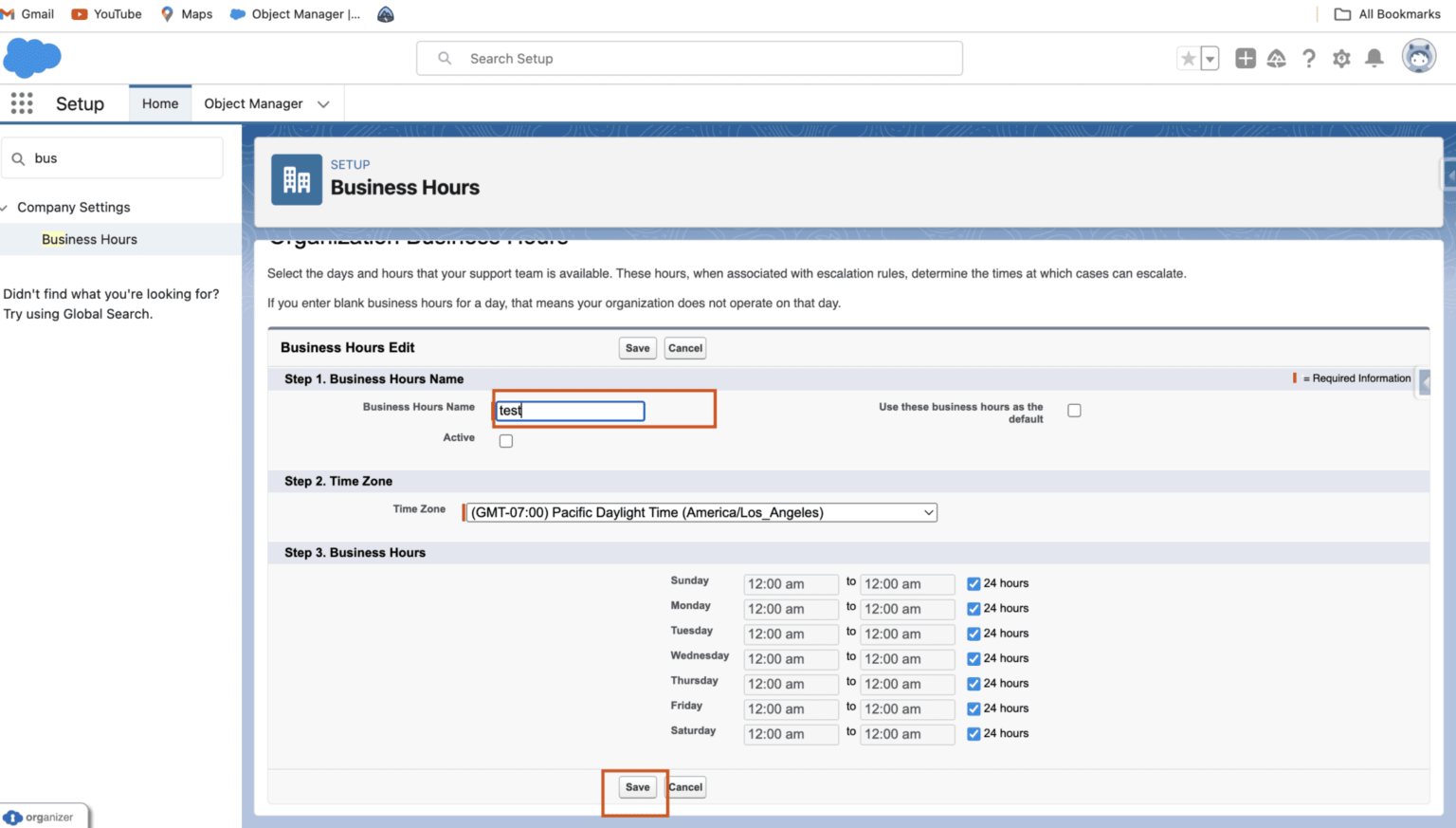Open the Trailhead guidance icon
The width and height of the screenshot is (1456, 828).
(1277, 59)
